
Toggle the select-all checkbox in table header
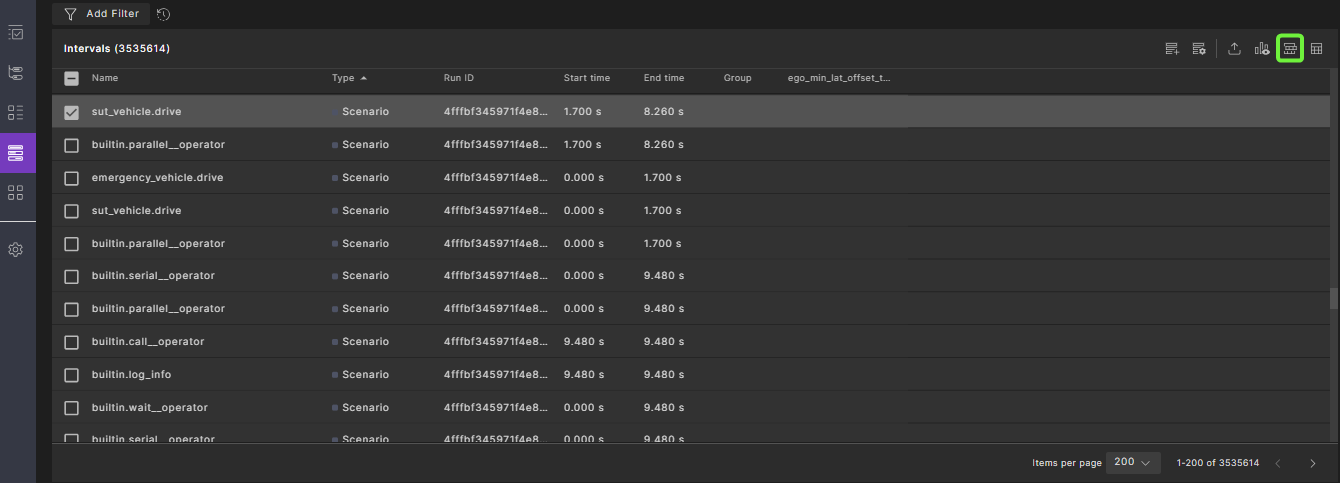coord(71,78)
